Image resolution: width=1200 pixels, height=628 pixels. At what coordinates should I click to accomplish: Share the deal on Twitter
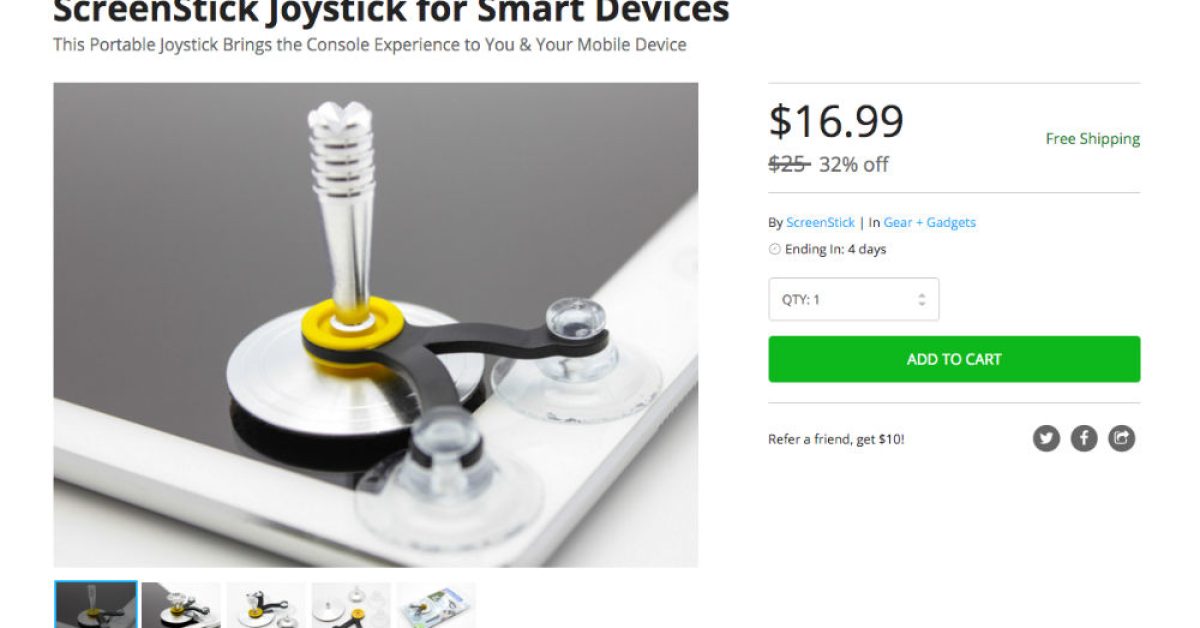pos(1046,438)
